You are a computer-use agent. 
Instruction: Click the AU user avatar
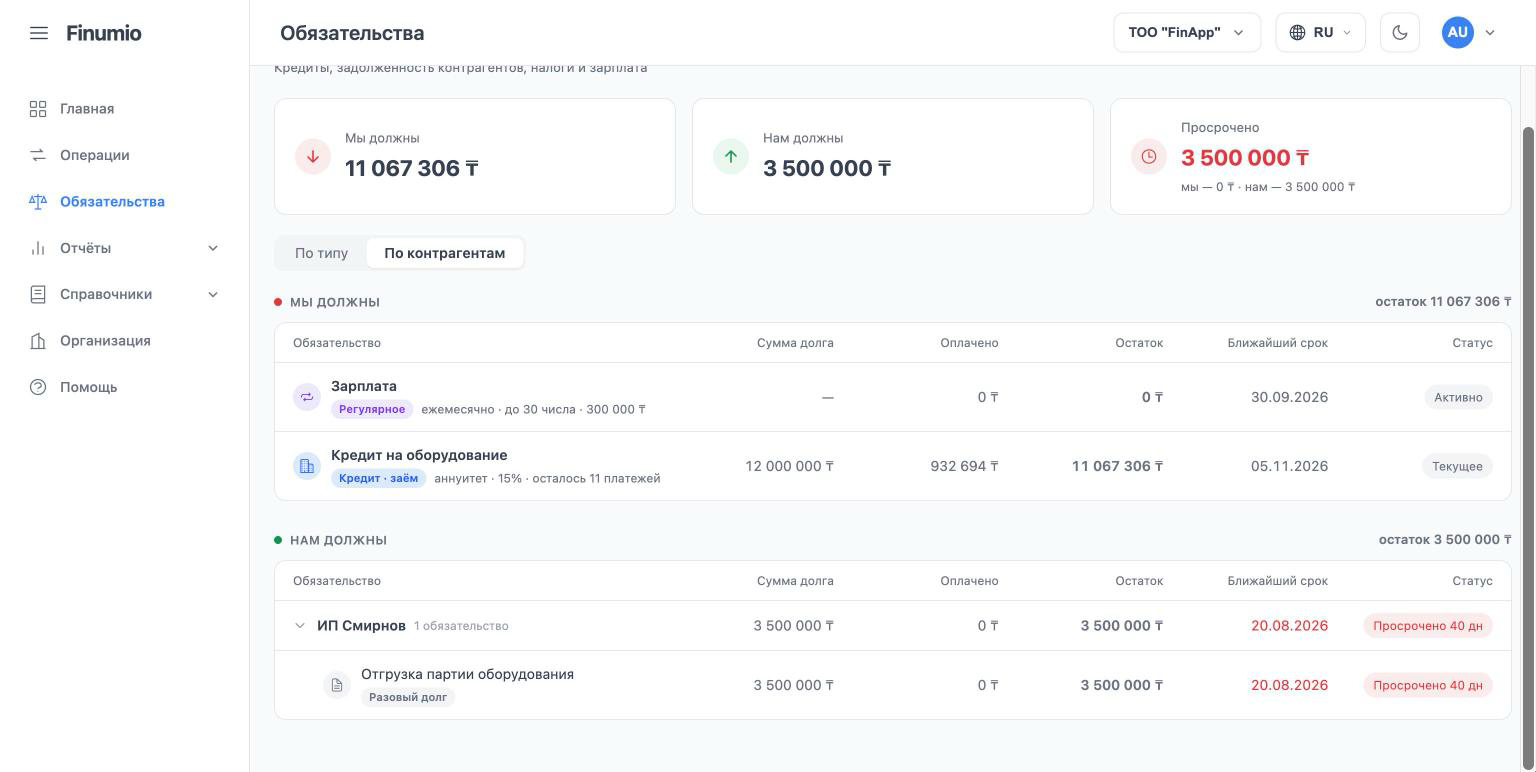click(1458, 33)
